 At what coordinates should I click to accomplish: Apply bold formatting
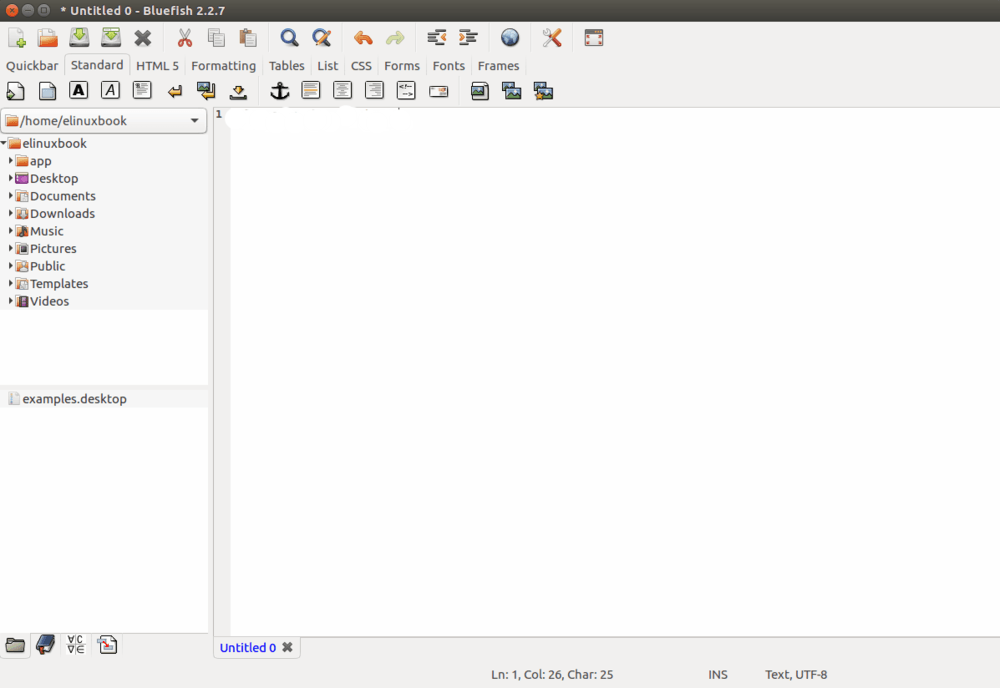[78, 91]
